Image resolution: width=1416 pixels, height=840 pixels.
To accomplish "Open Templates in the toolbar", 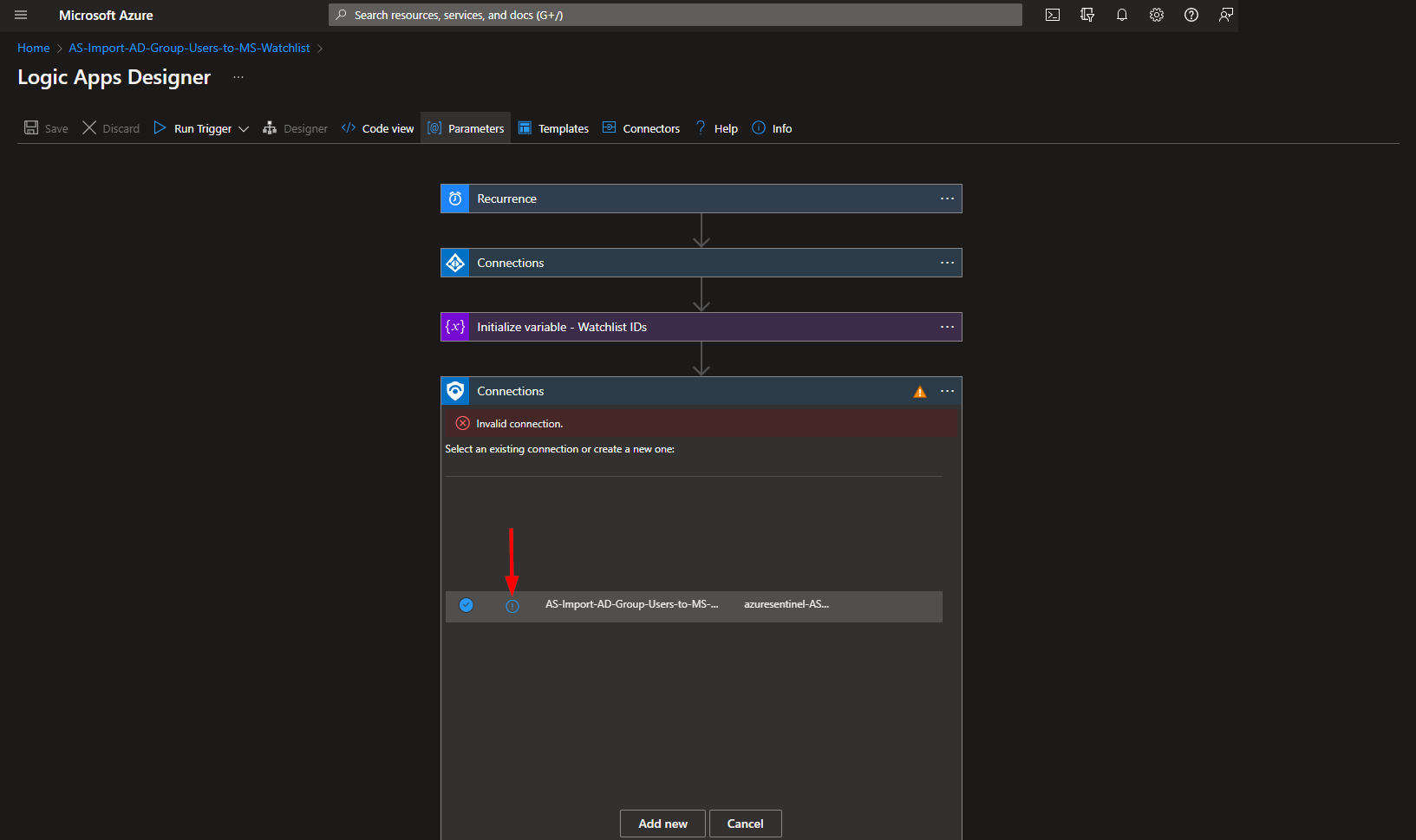I will pos(553,128).
